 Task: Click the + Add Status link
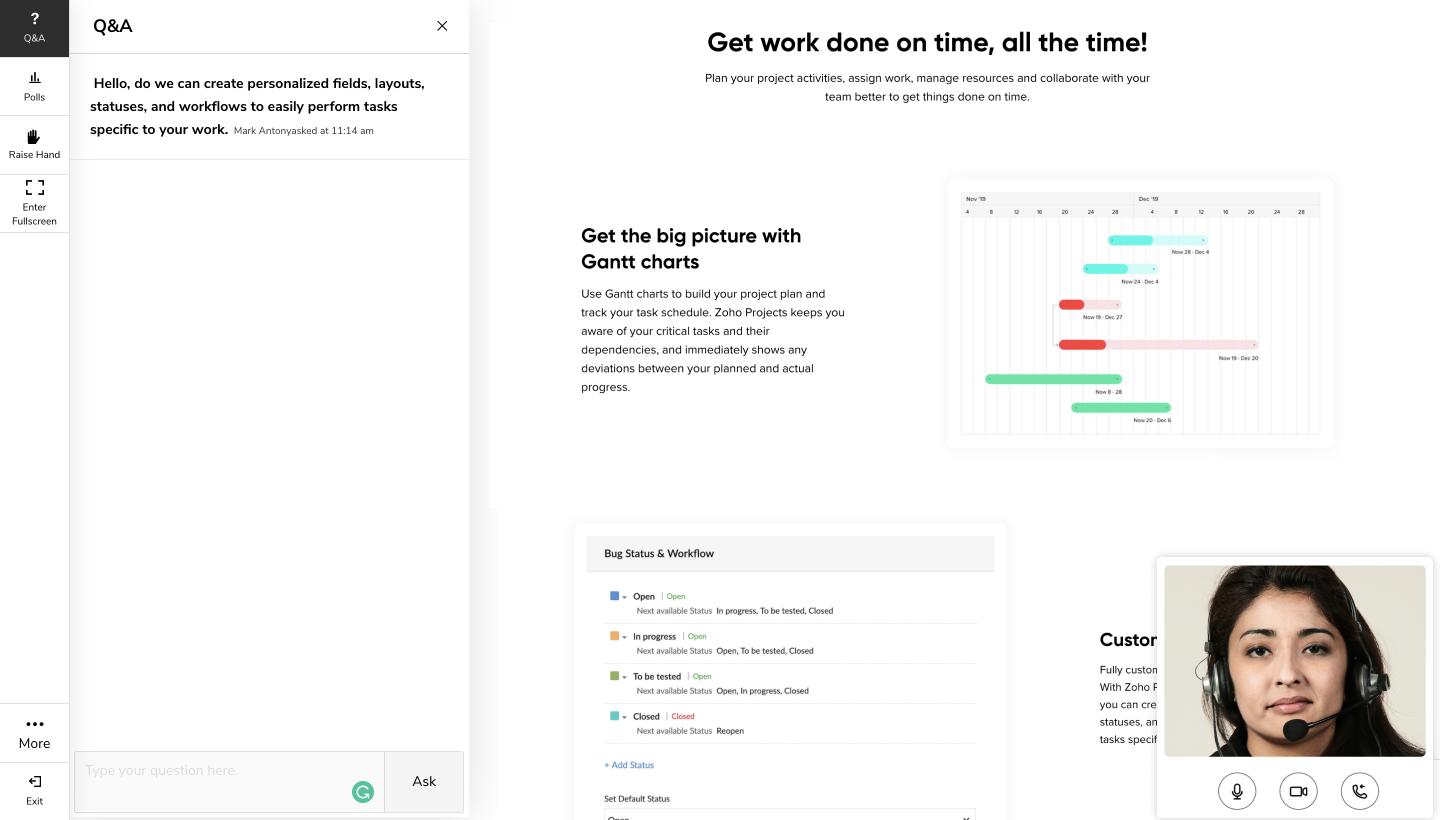coord(629,765)
